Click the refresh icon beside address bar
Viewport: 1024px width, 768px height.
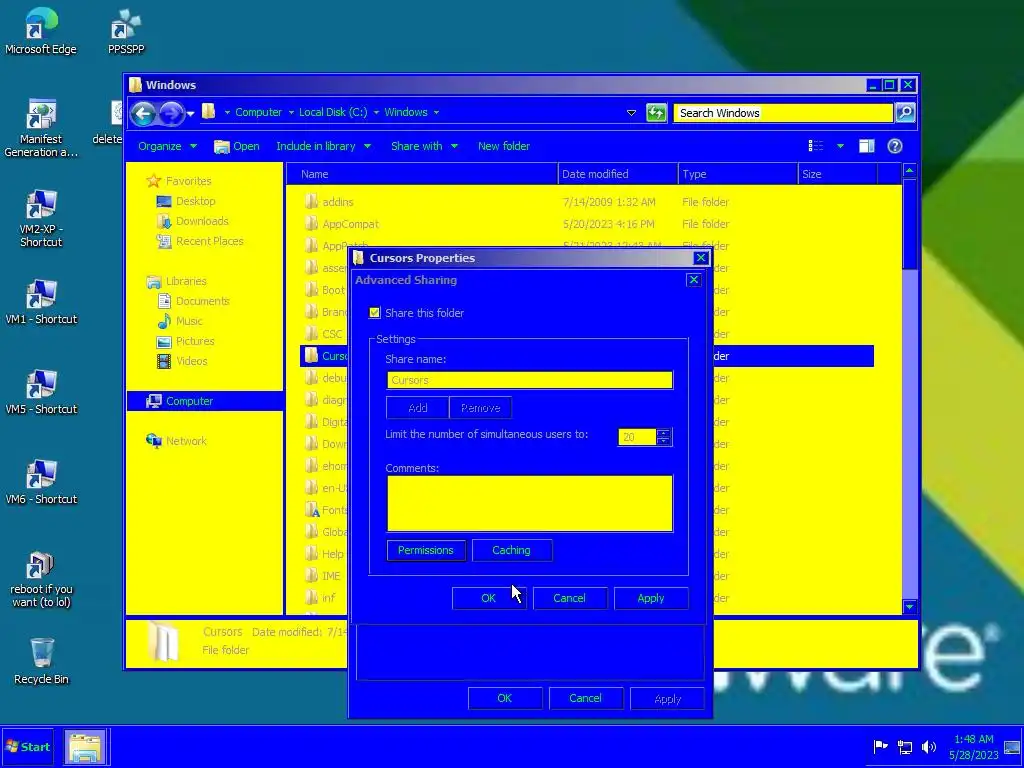point(656,112)
